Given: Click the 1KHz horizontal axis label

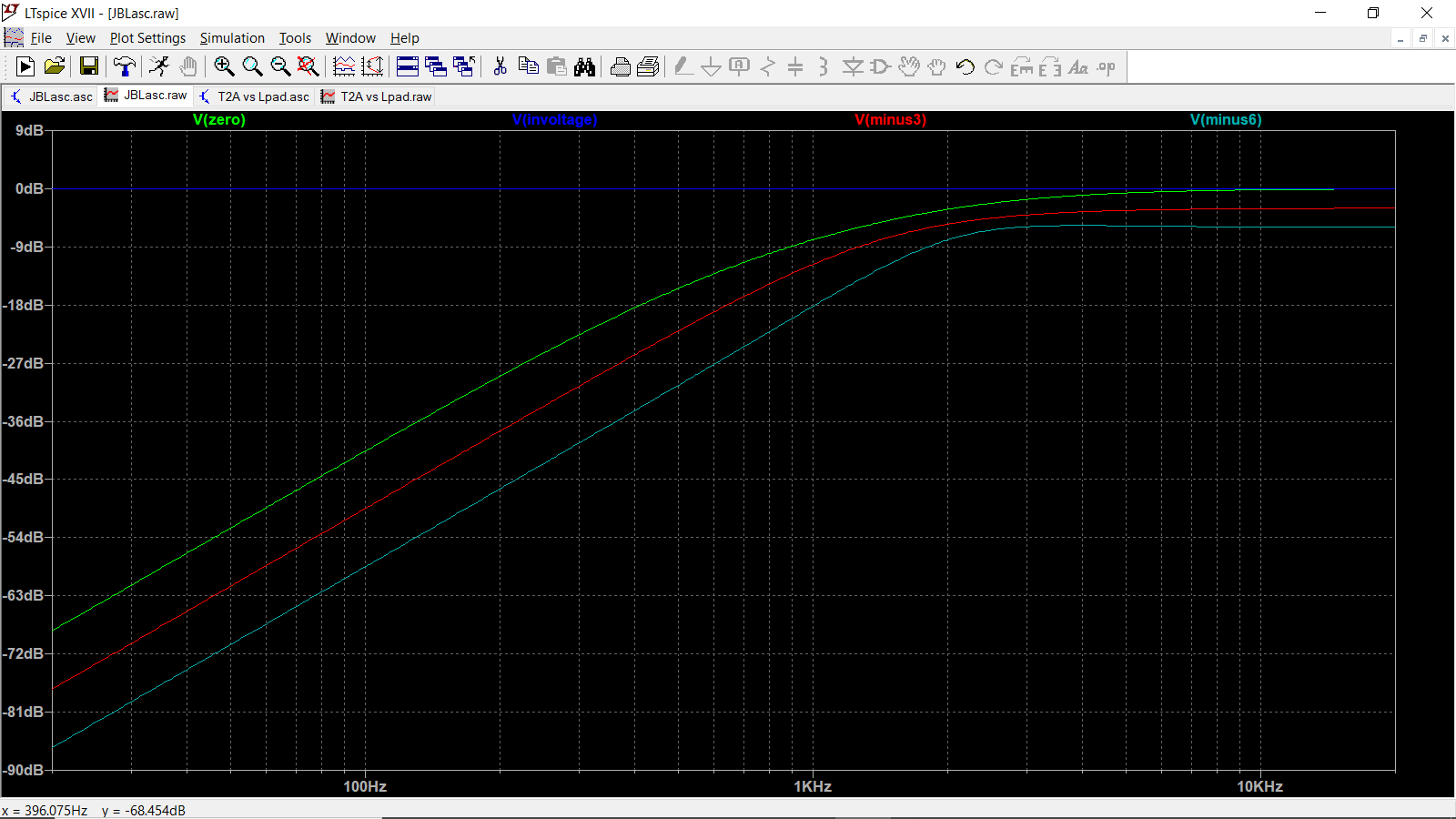Looking at the screenshot, I should click(x=813, y=787).
